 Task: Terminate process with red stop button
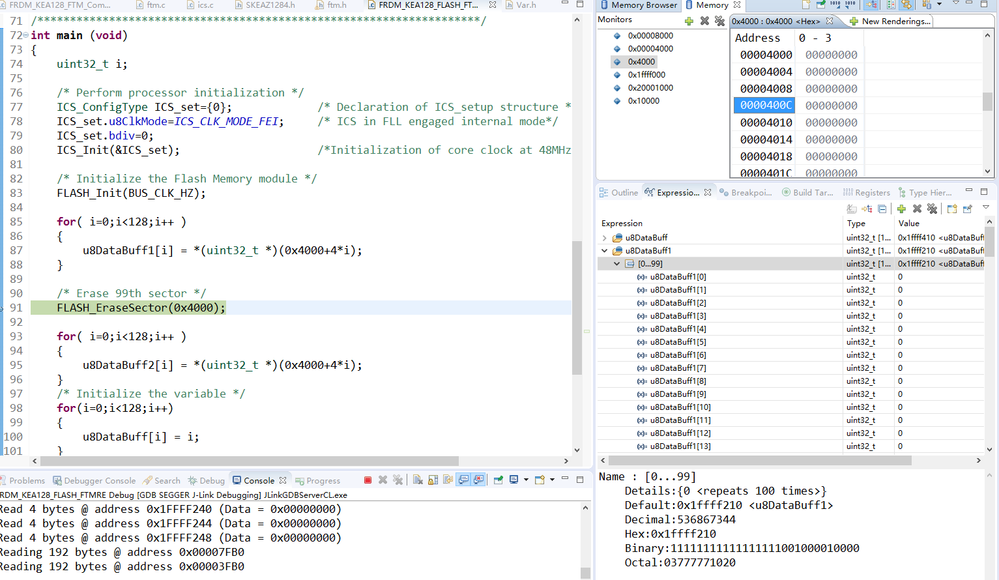[x=368, y=480]
